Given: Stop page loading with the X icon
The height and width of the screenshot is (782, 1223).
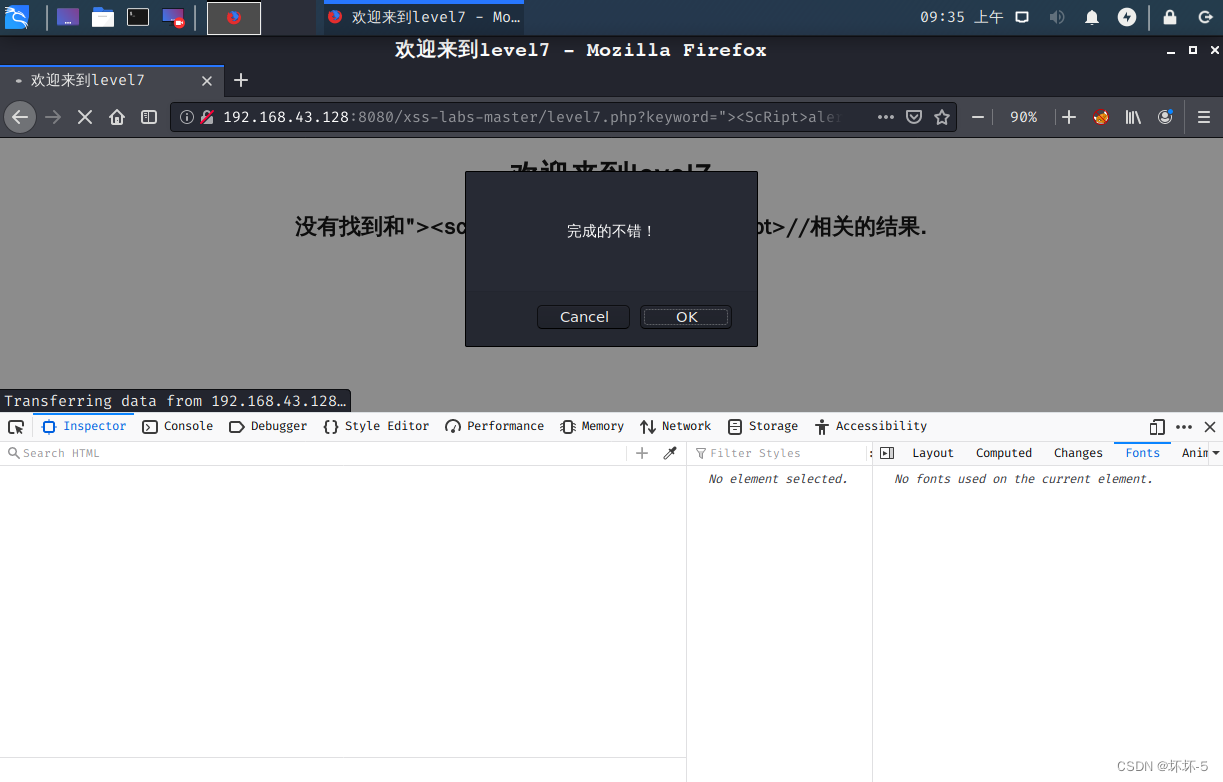Looking at the screenshot, I should click(x=84, y=117).
